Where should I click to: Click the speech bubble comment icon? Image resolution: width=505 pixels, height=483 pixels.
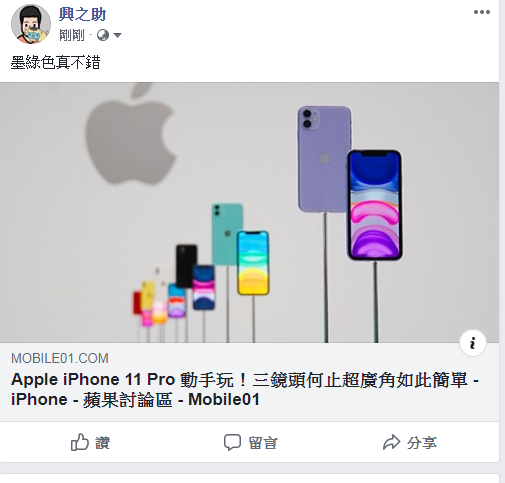click(232, 442)
